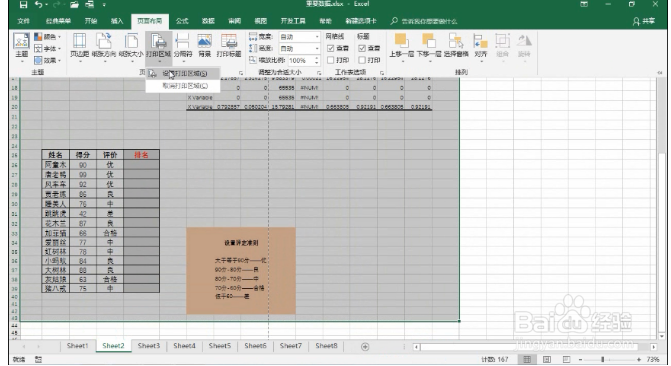Switch to Page Layout view in status bar
The width and height of the screenshot is (671, 366).
[x=546, y=360]
